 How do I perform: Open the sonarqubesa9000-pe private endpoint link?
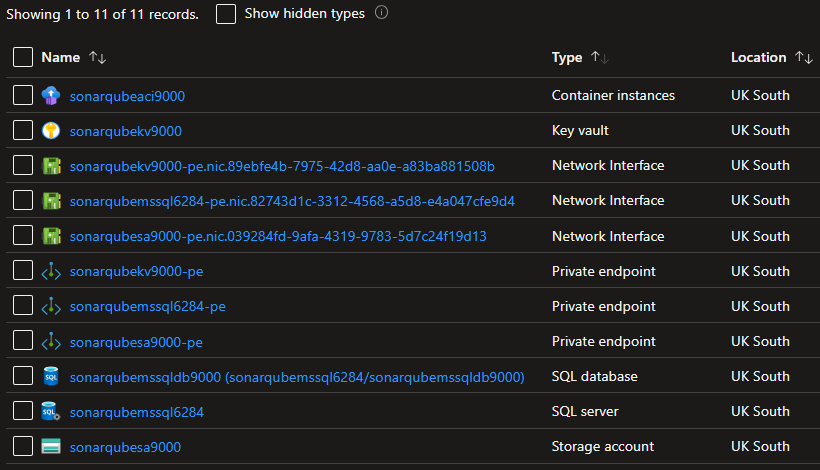pyautogui.click(x=136, y=342)
